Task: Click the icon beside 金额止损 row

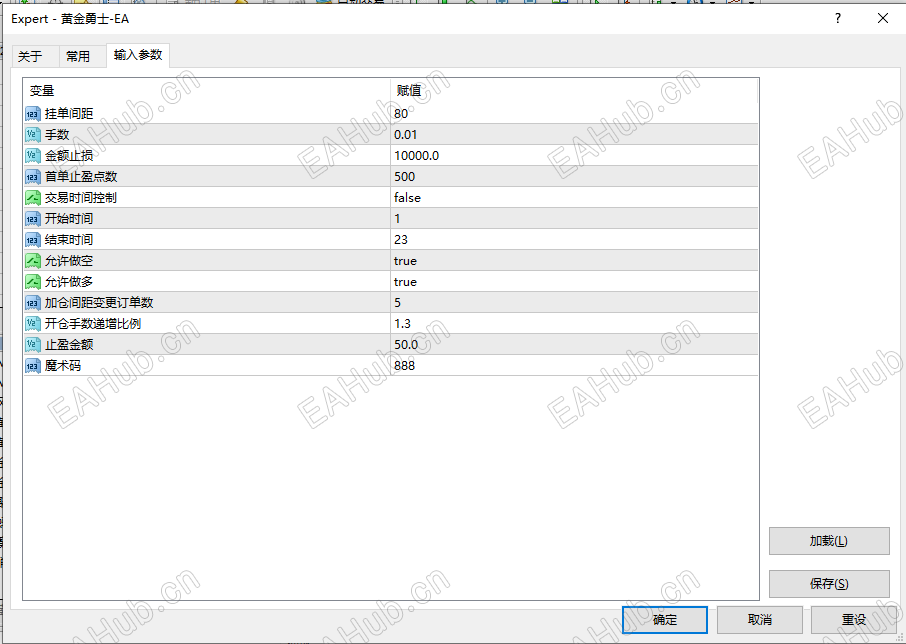Action: pos(32,156)
